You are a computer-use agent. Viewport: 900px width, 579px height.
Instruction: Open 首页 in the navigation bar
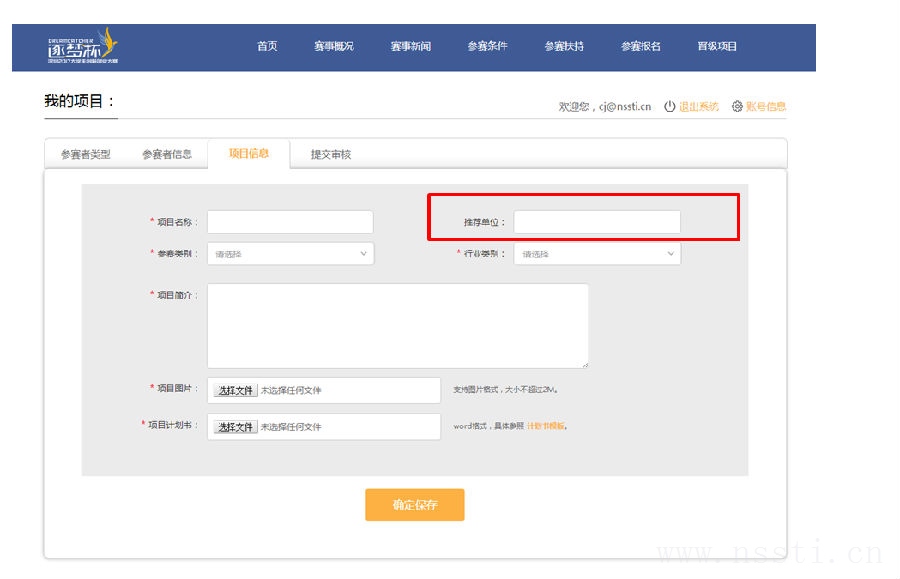click(x=267, y=46)
